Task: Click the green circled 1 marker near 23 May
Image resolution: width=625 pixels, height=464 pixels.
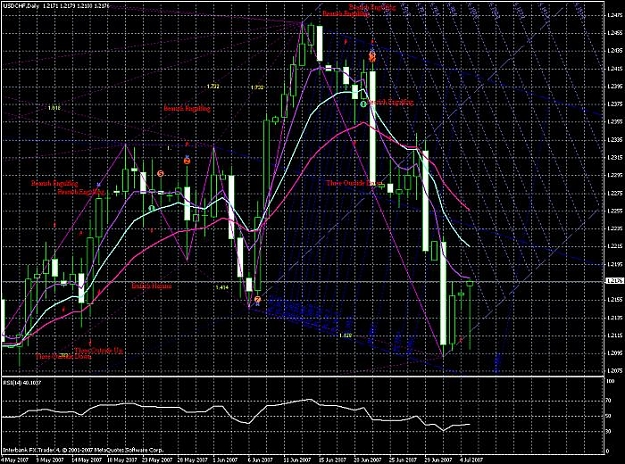Action: (x=151, y=208)
